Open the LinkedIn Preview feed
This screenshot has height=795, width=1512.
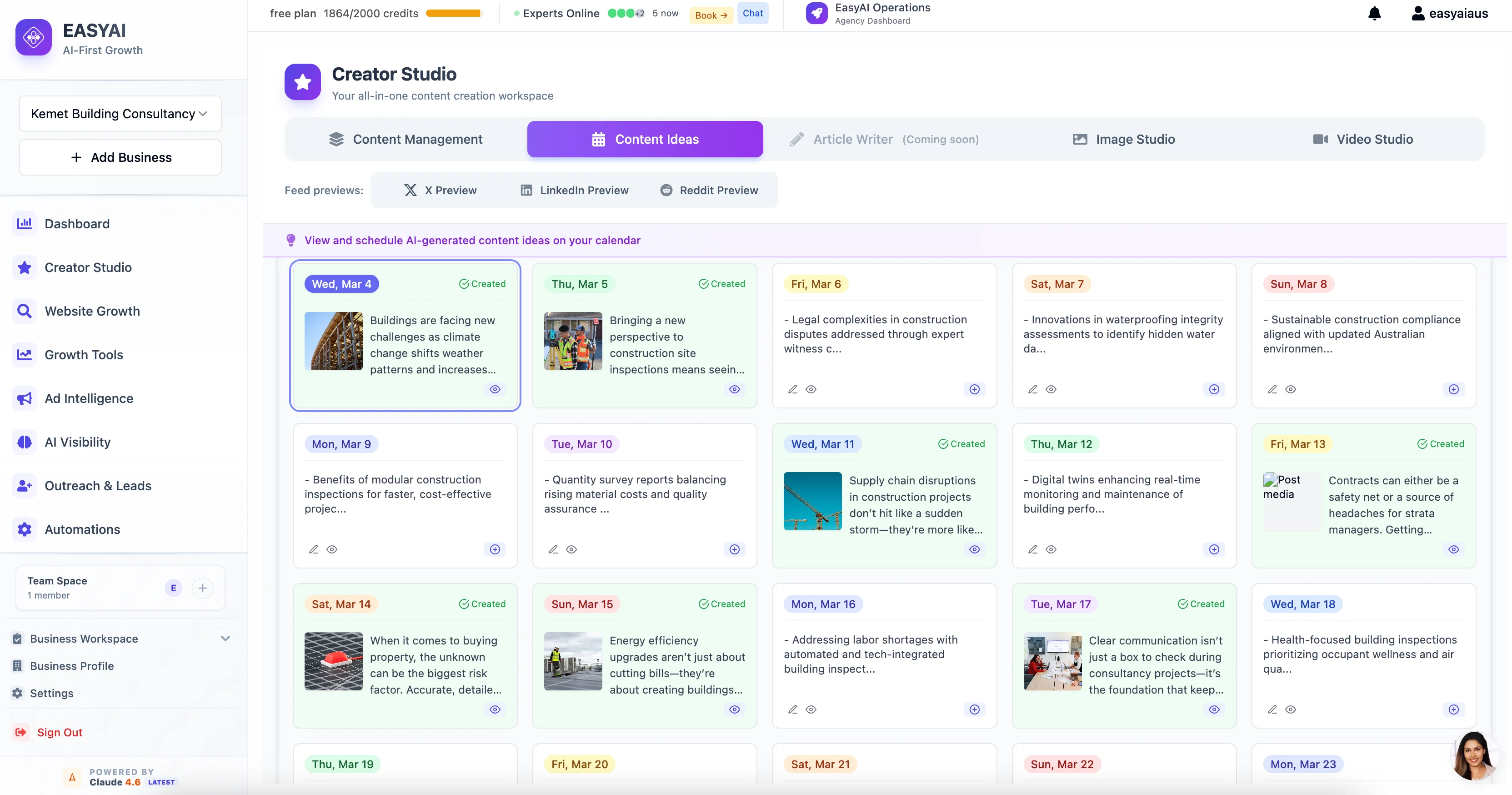[574, 190]
